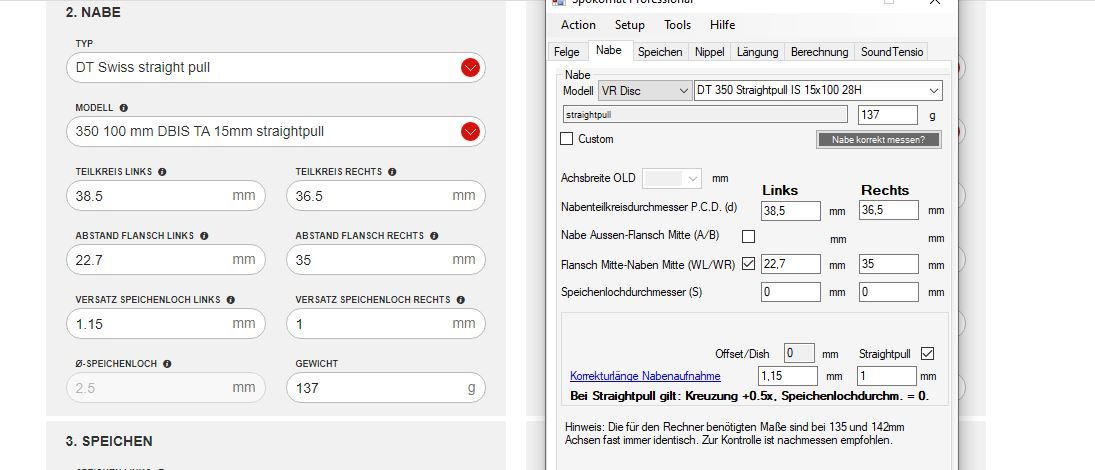
Task: Click info icon next to VERSATZ SPEICHENLOCH RECHTS
Action: tap(460, 300)
